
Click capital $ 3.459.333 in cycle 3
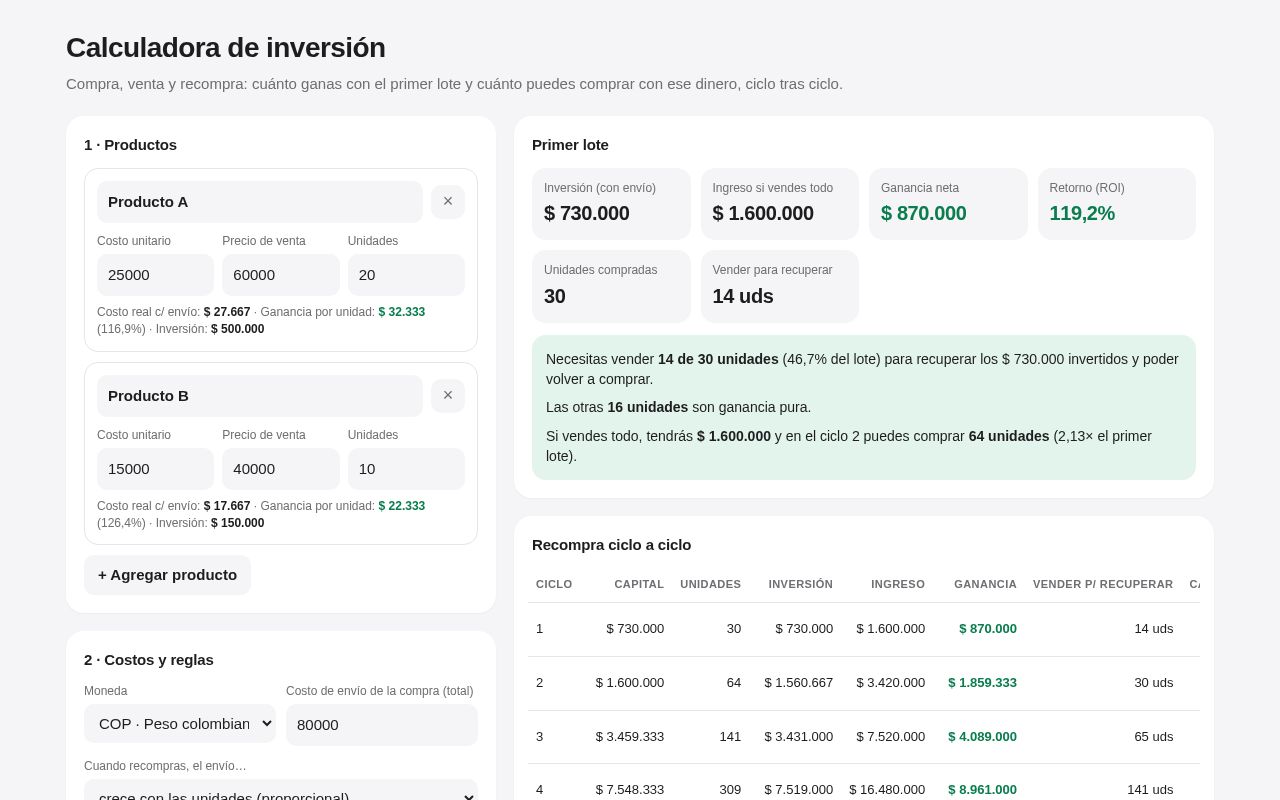pos(630,737)
